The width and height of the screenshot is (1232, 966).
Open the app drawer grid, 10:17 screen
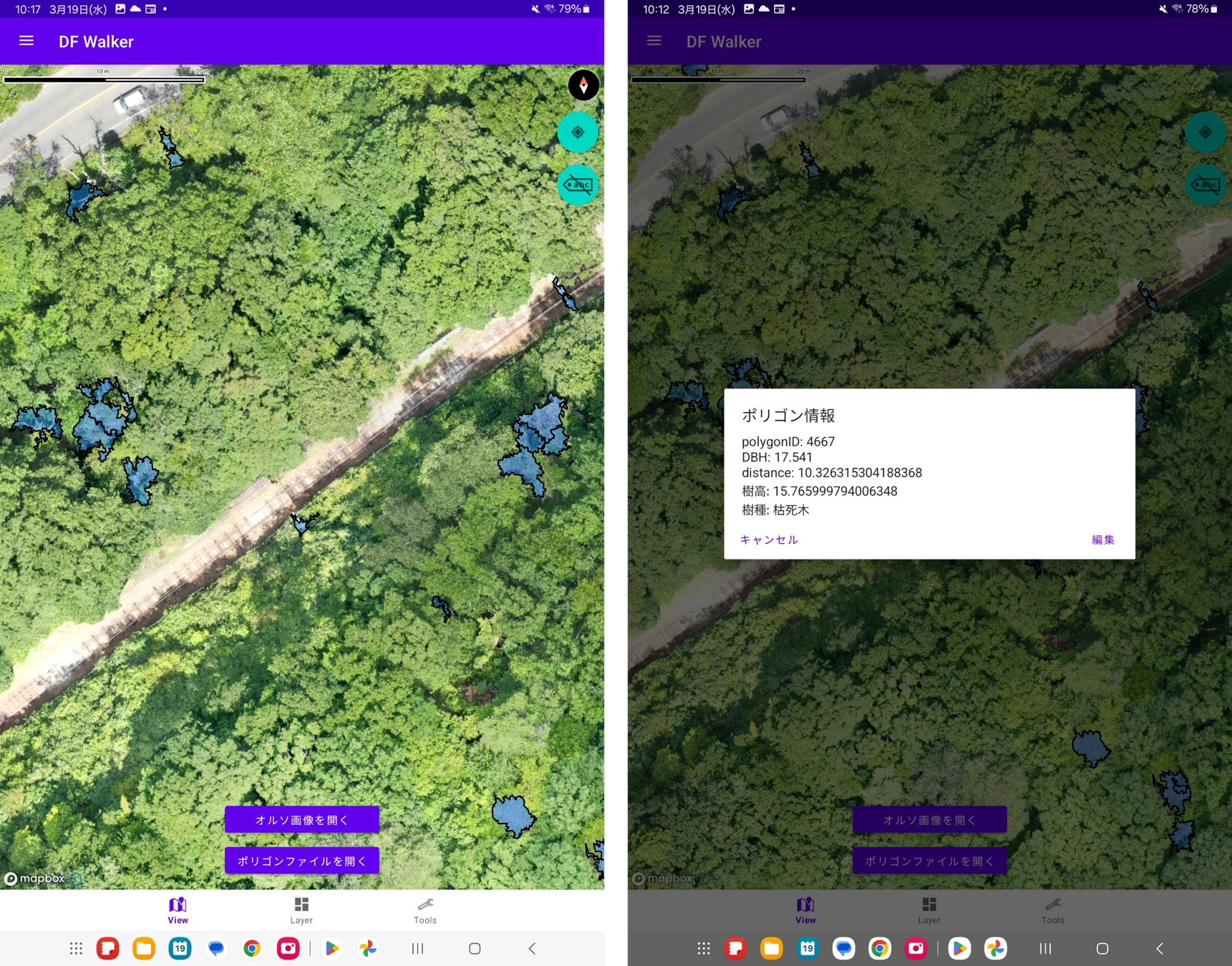tap(76, 948)
